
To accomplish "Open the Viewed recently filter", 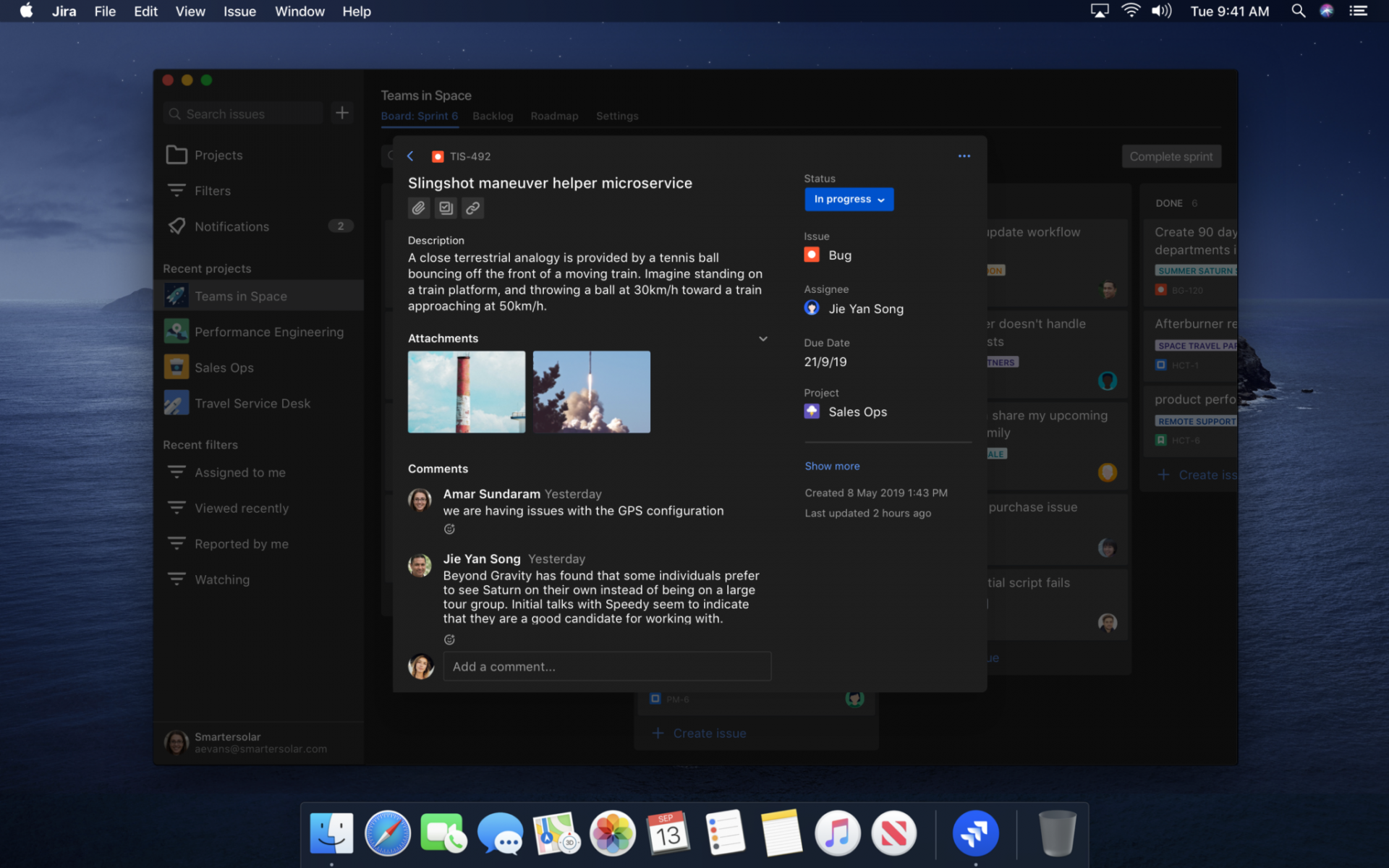I will point(258,509).
